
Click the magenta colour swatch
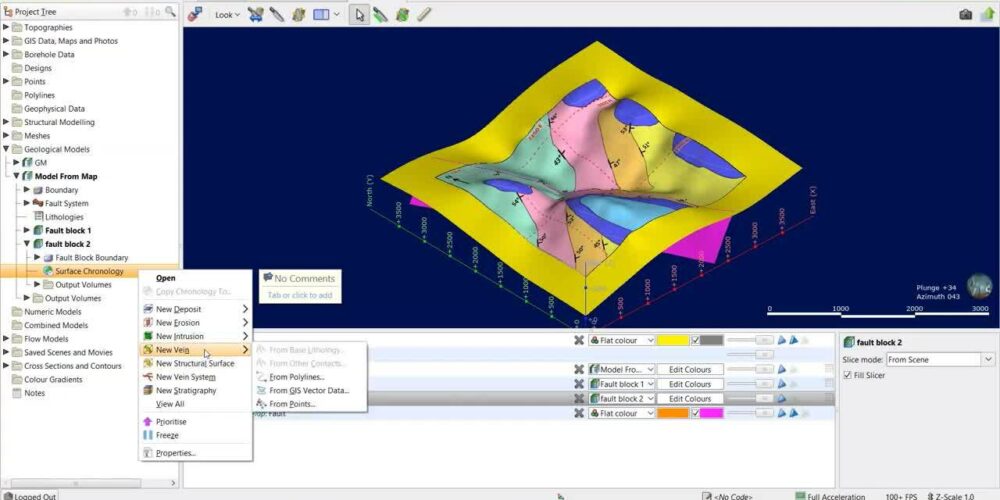[x=712, y=413]
